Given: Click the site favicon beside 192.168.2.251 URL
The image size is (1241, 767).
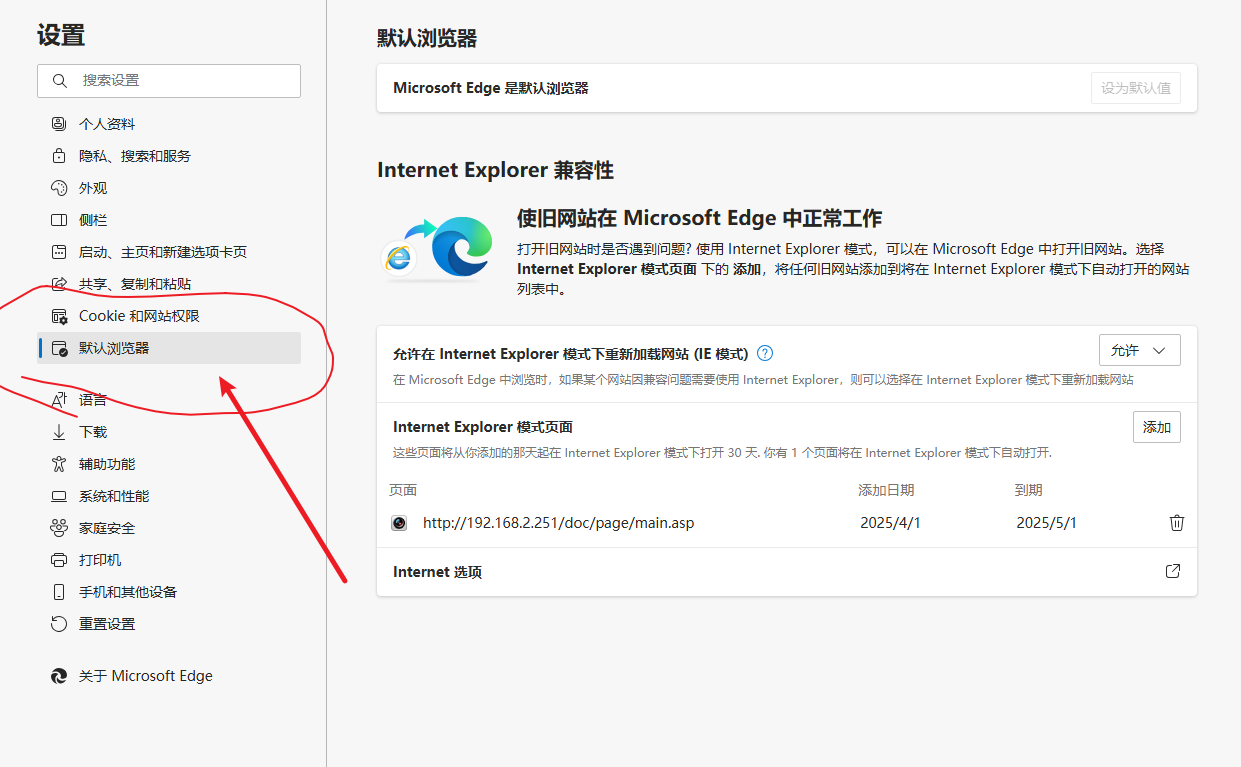Looking at the screenshot, I should pos(399,523).
